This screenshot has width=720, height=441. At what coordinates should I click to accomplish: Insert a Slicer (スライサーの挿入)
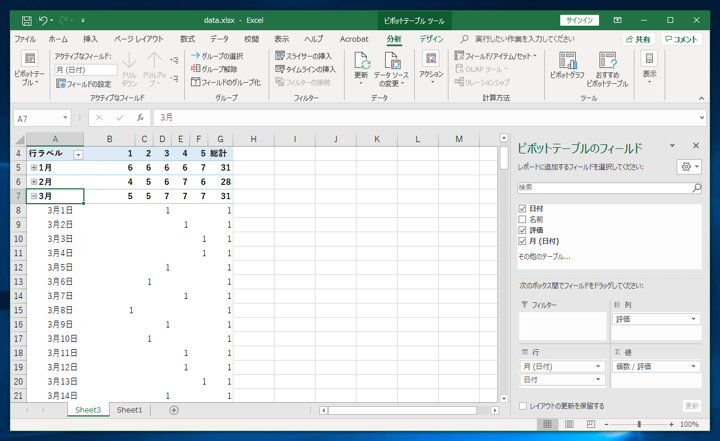click(x=304, y=56)
